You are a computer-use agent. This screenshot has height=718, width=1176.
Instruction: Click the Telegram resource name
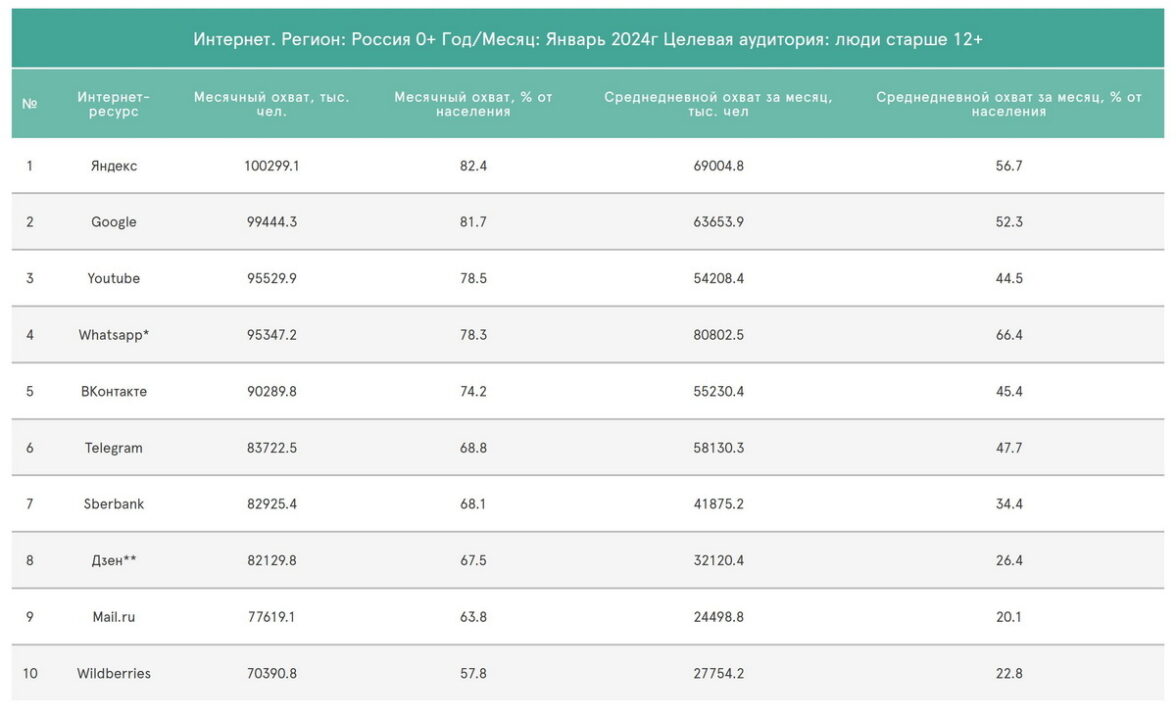click(x=114, y=448)
